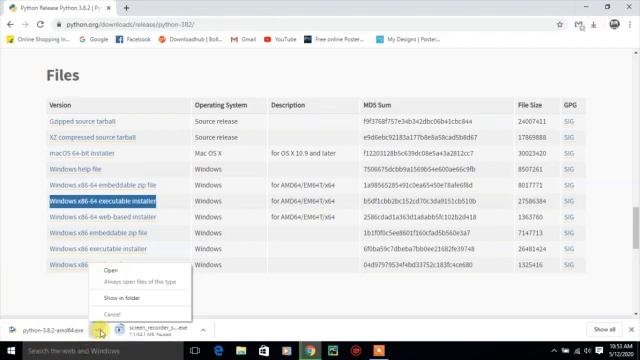Show hidden system tray icons
Viewport: 640px width, 360px height.
click(554, 351)
